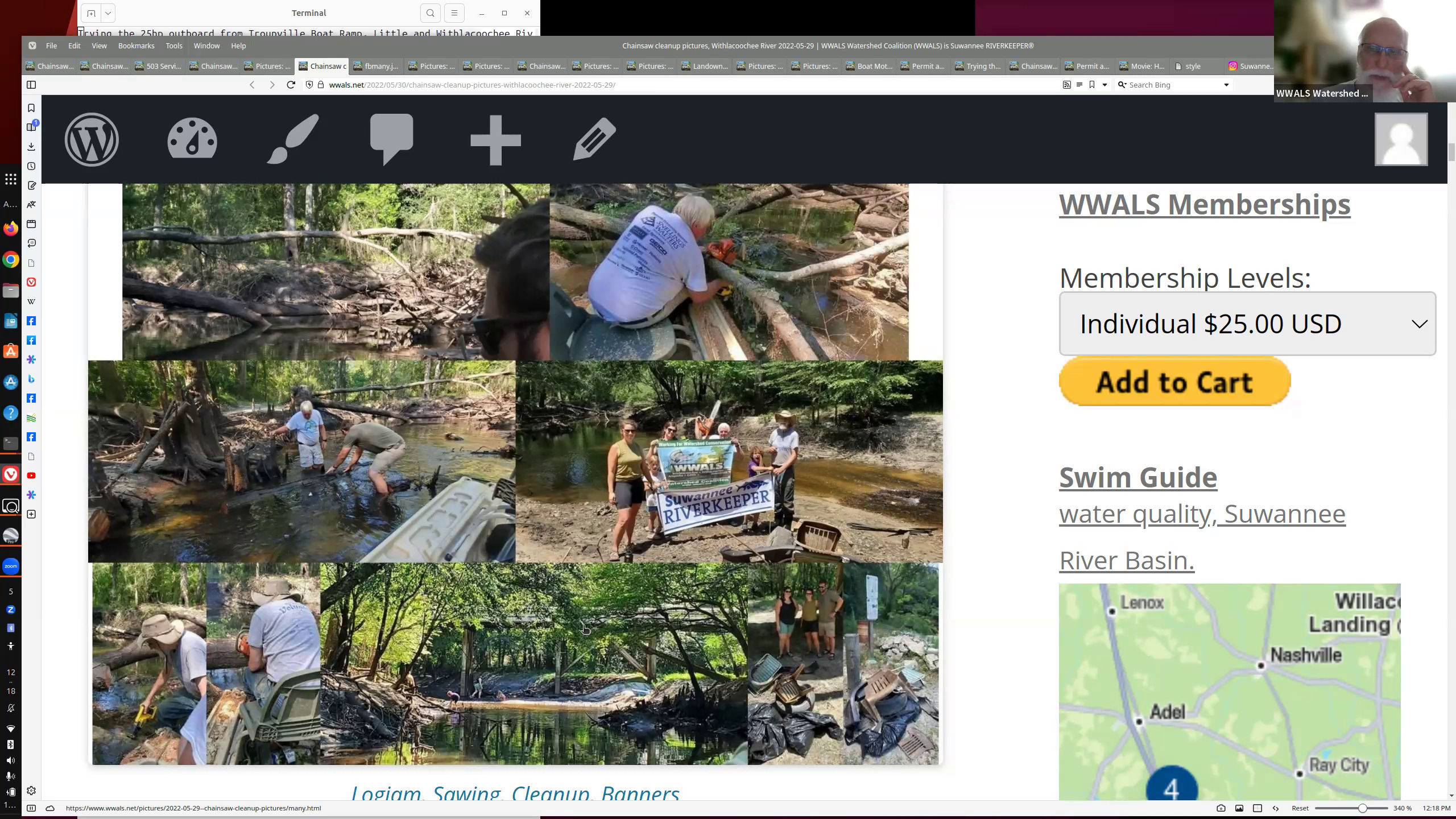Switch to the 'Trying th...' tab
Viewport: 1456px width, 819px height.
pos(979,66)
